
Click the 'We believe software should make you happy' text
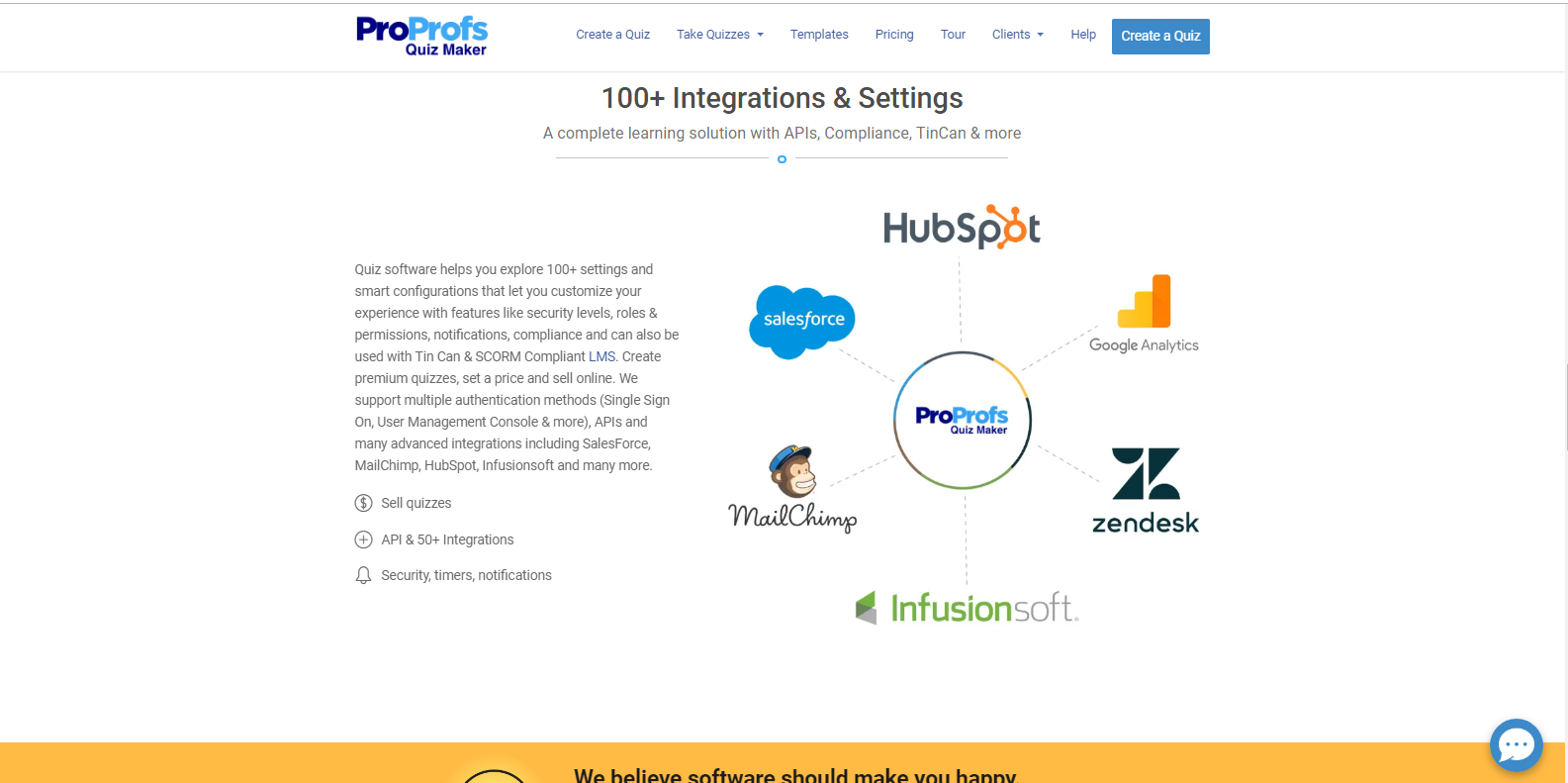pos(795,775)
